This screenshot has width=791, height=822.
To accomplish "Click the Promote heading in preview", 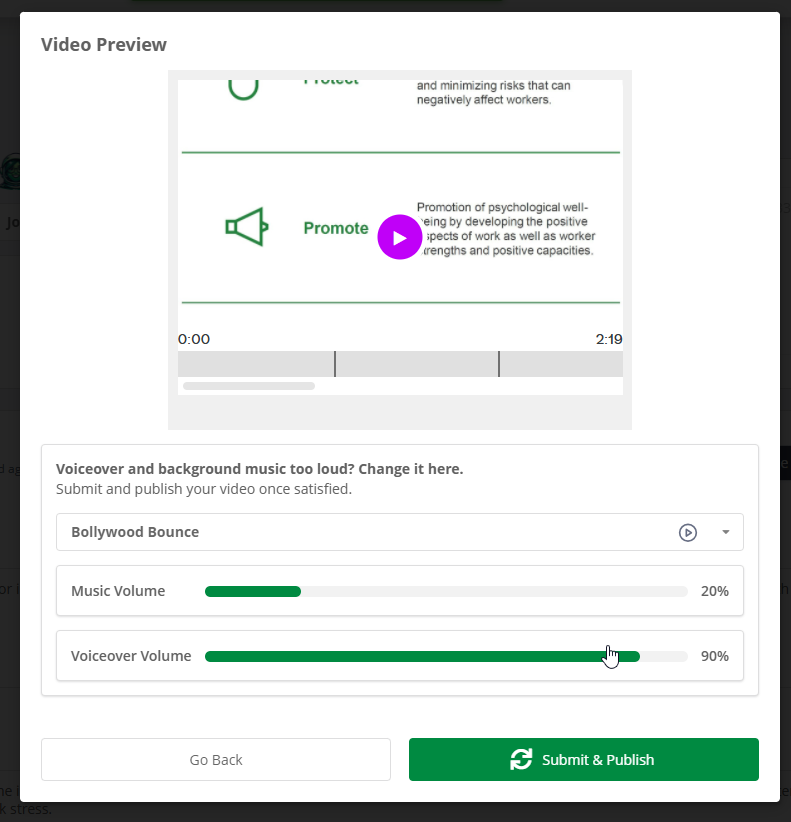I will pyautogui.click(x=336, y=228).
